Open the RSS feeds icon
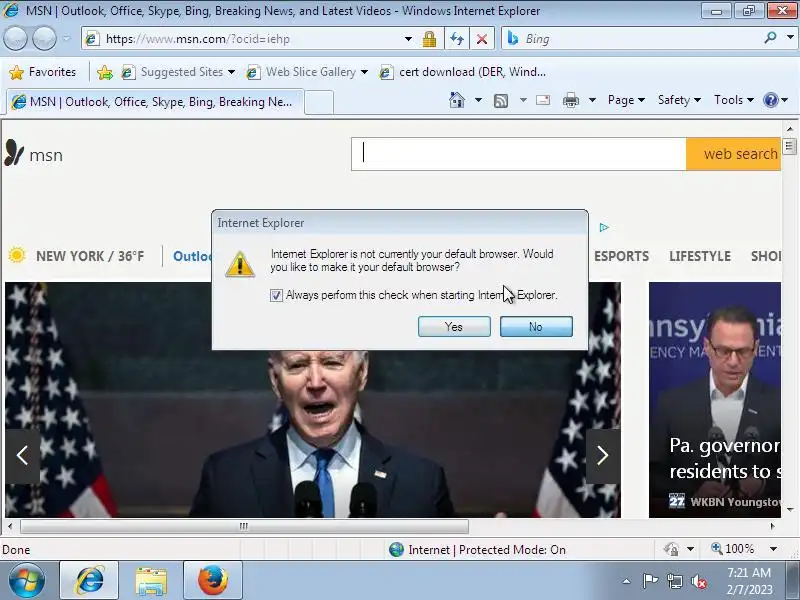The image size is (800, 600). click(501, 101)
